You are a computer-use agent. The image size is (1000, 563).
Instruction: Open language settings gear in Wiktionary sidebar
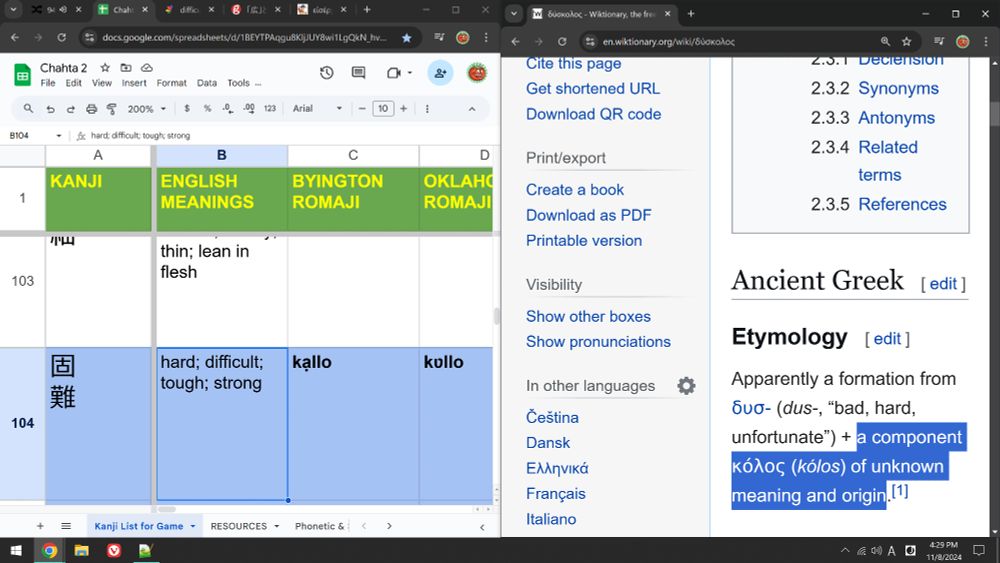[x=686, y=386]
